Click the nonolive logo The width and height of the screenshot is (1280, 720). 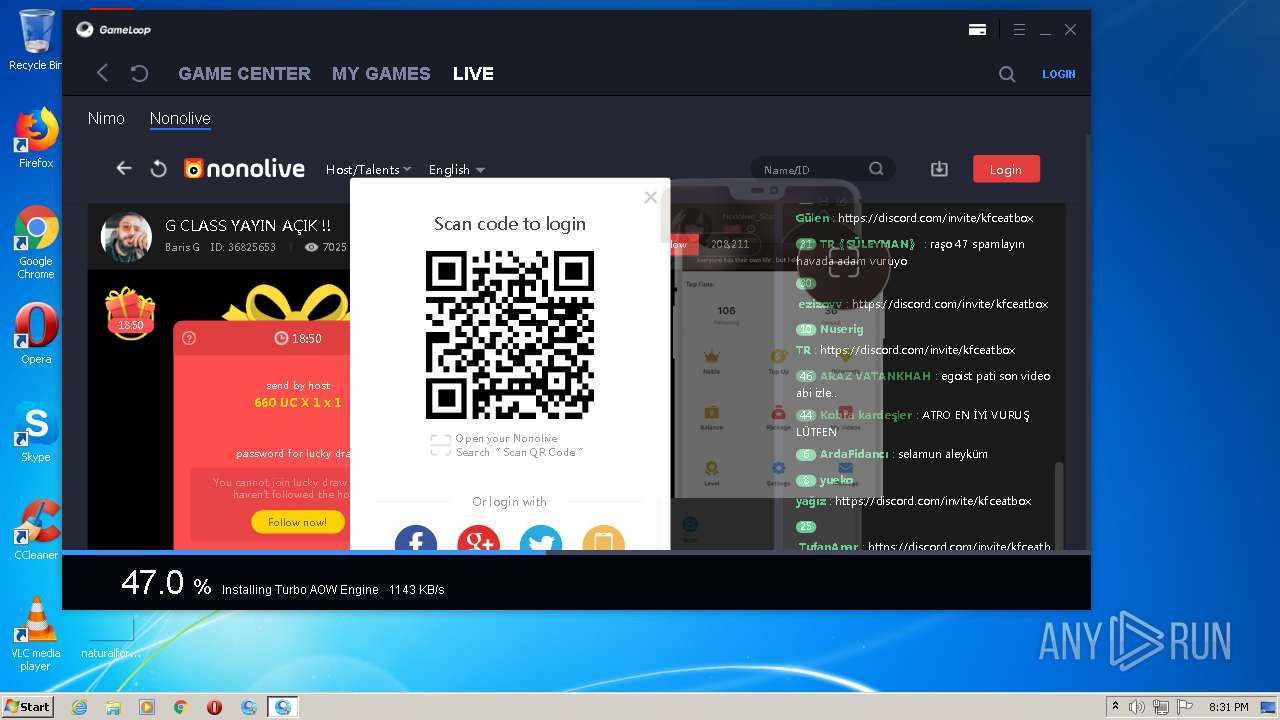(x=244, y=168)
